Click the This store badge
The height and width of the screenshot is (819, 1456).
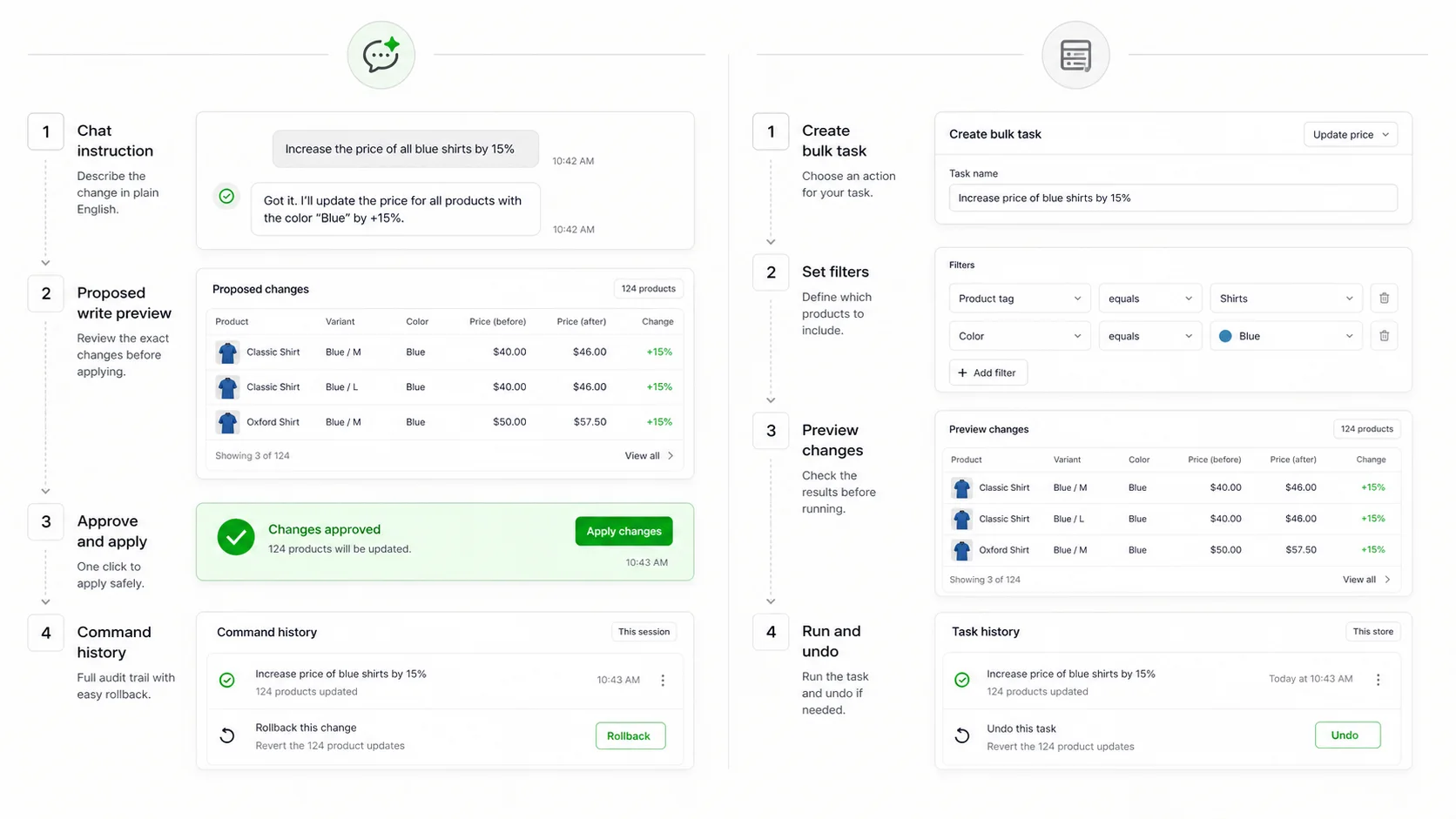pos(1372,632)
